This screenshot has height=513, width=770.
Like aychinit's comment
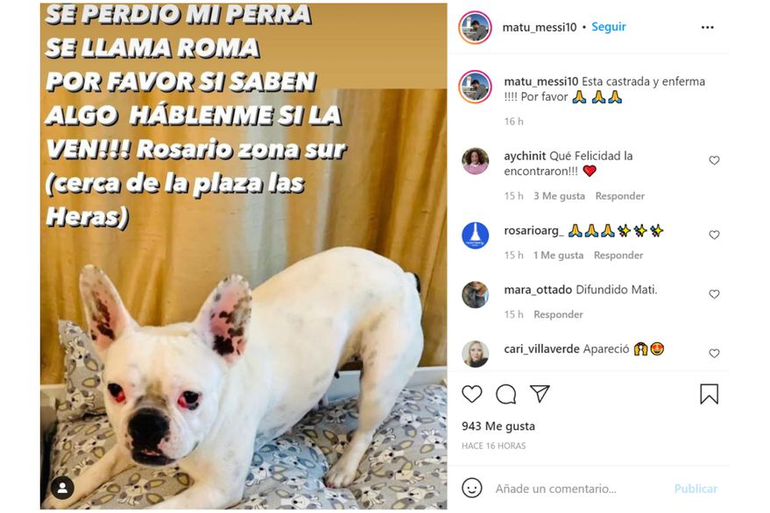(714, 161)
